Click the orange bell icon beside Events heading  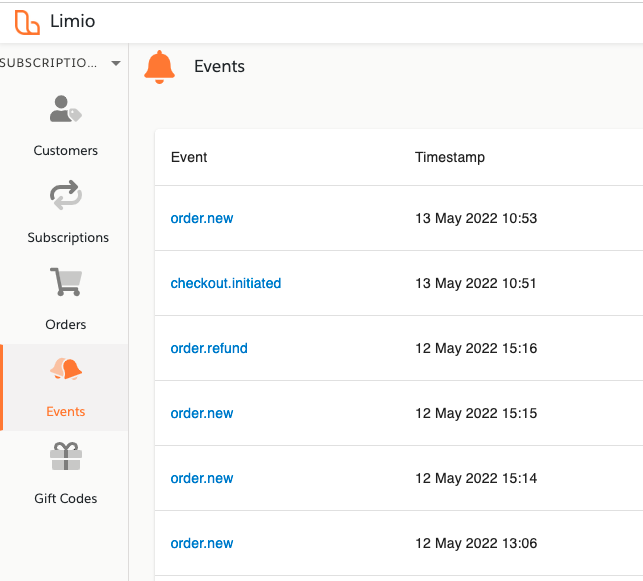point(159,67)
